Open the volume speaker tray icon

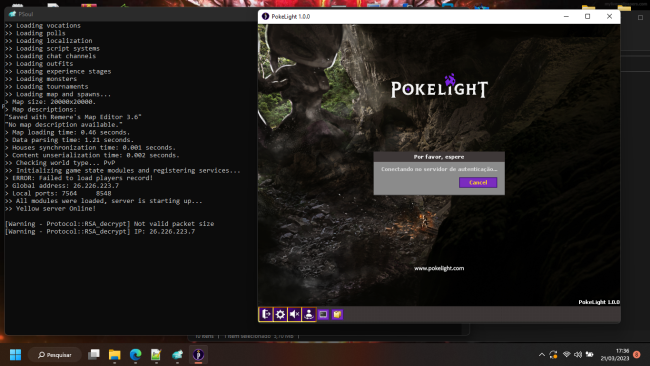(578, 355)
